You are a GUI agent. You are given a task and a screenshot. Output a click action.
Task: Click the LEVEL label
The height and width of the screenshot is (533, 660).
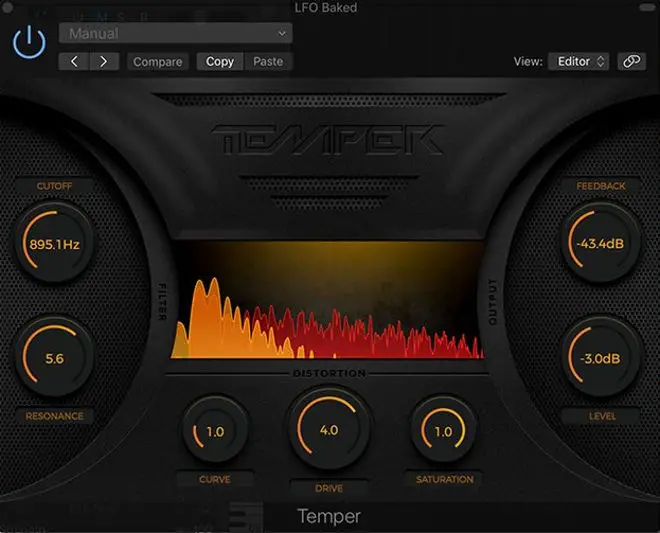pos(602,416)
